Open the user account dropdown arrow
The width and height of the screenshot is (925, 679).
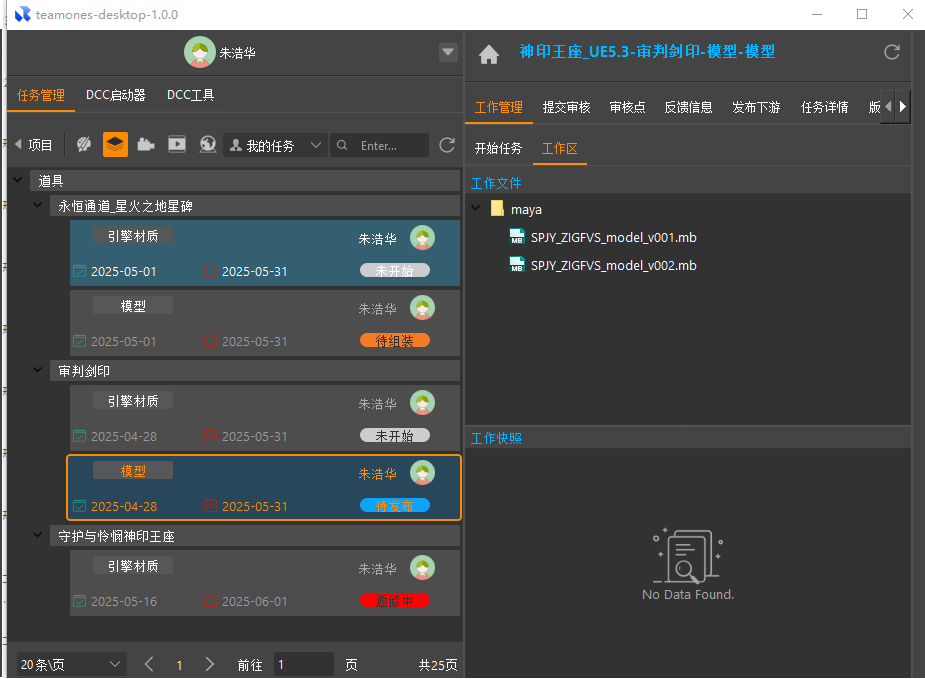448,53
